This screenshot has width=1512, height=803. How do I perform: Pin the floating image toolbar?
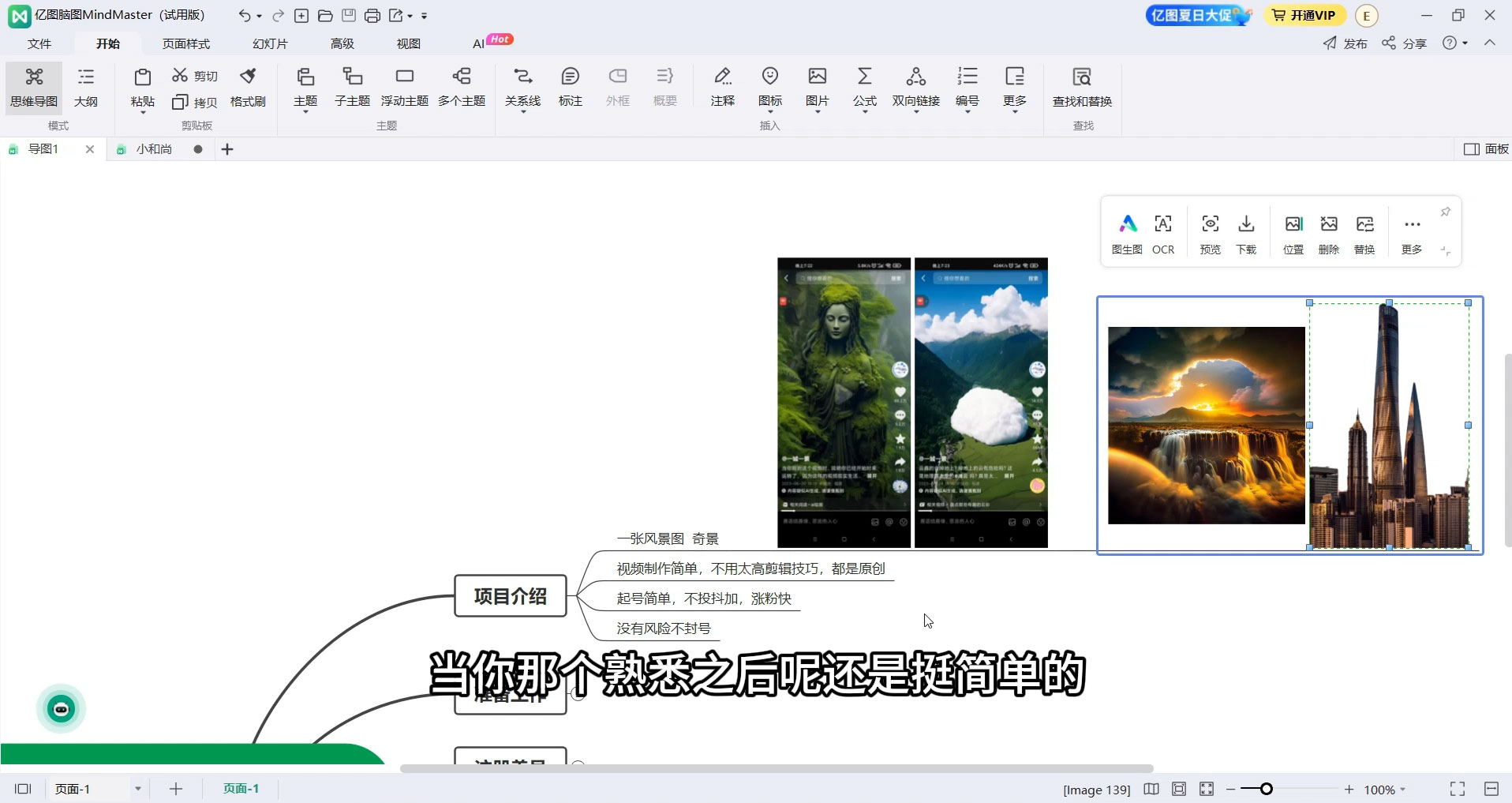(1445, 212)
